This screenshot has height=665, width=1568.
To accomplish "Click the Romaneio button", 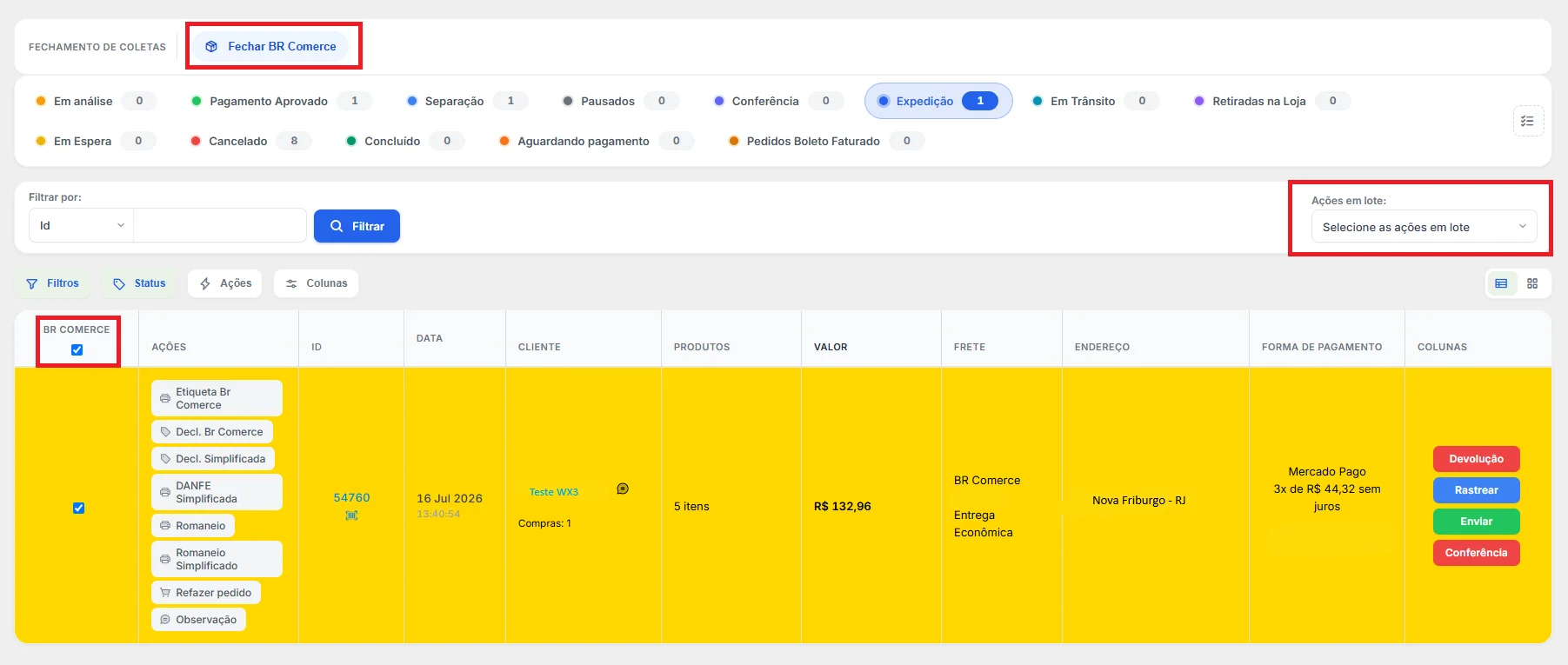I will [193, 526].
